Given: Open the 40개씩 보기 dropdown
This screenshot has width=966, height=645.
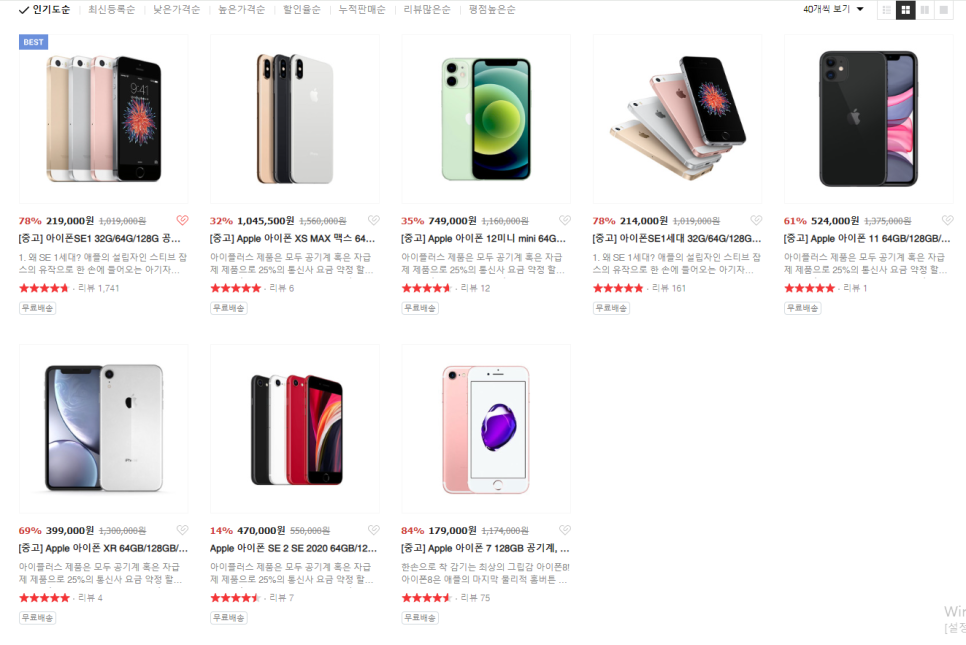Looking at the screenshot, I should click(x=833, y=9).
